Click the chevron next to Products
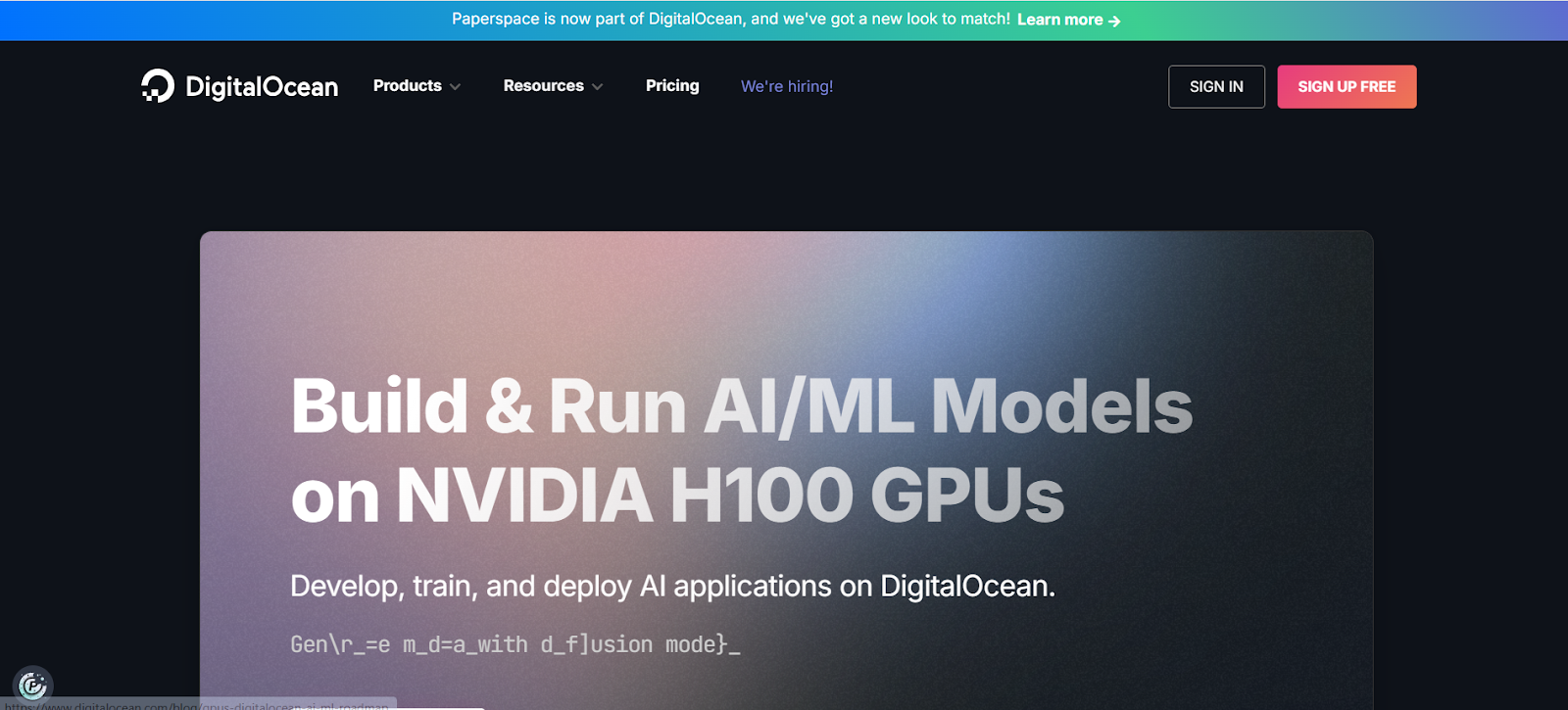 point(455,87)
